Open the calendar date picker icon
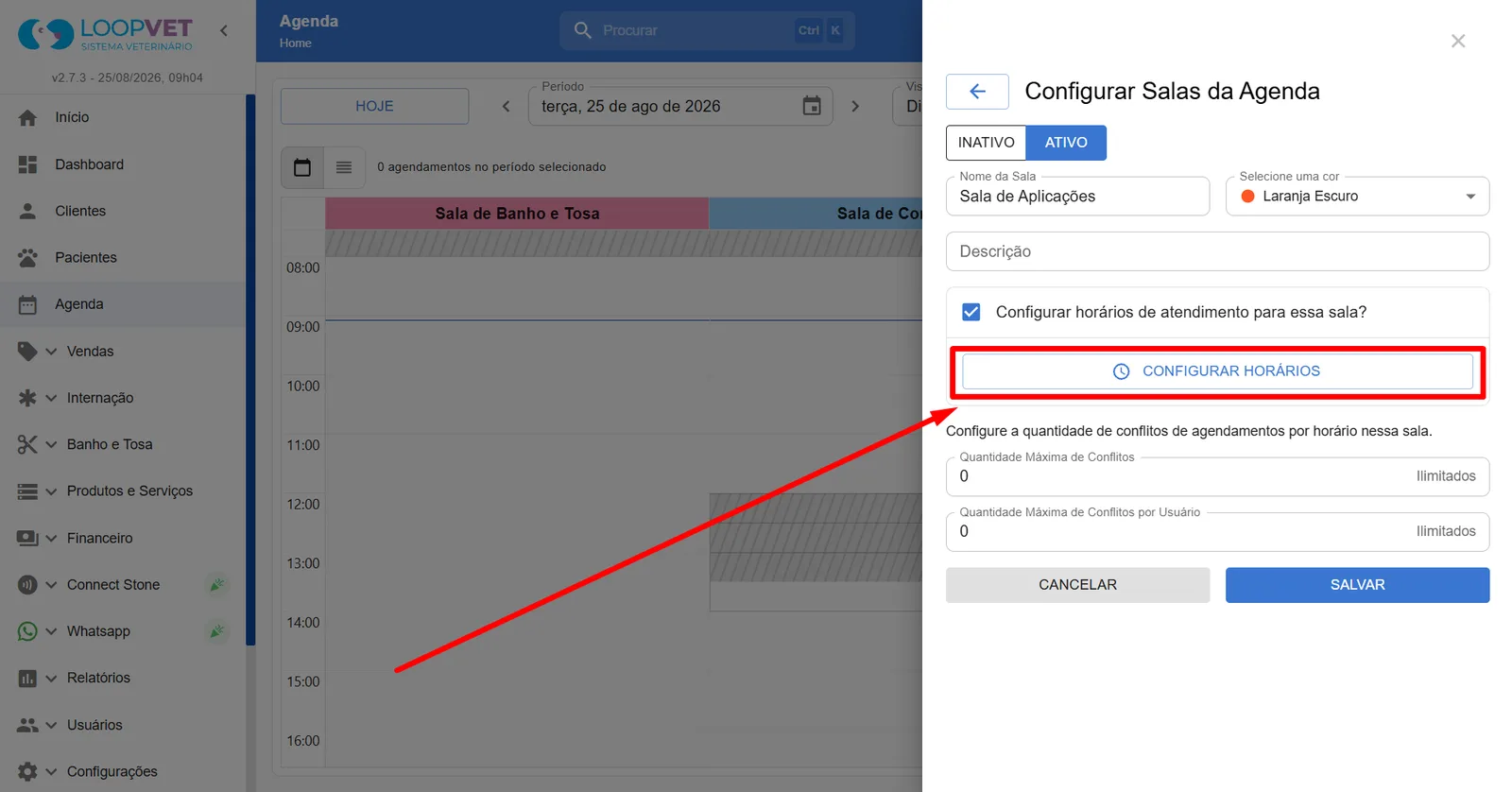1512x792 pixels. [812, 106]
